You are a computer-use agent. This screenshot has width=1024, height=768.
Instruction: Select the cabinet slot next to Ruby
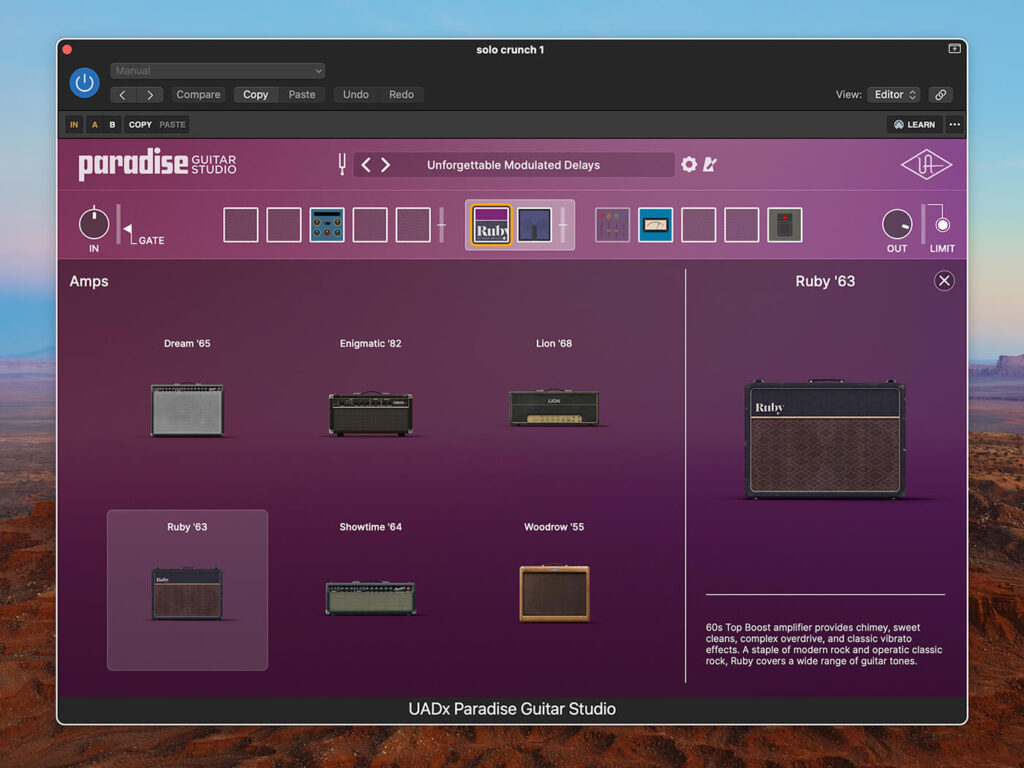535,225
